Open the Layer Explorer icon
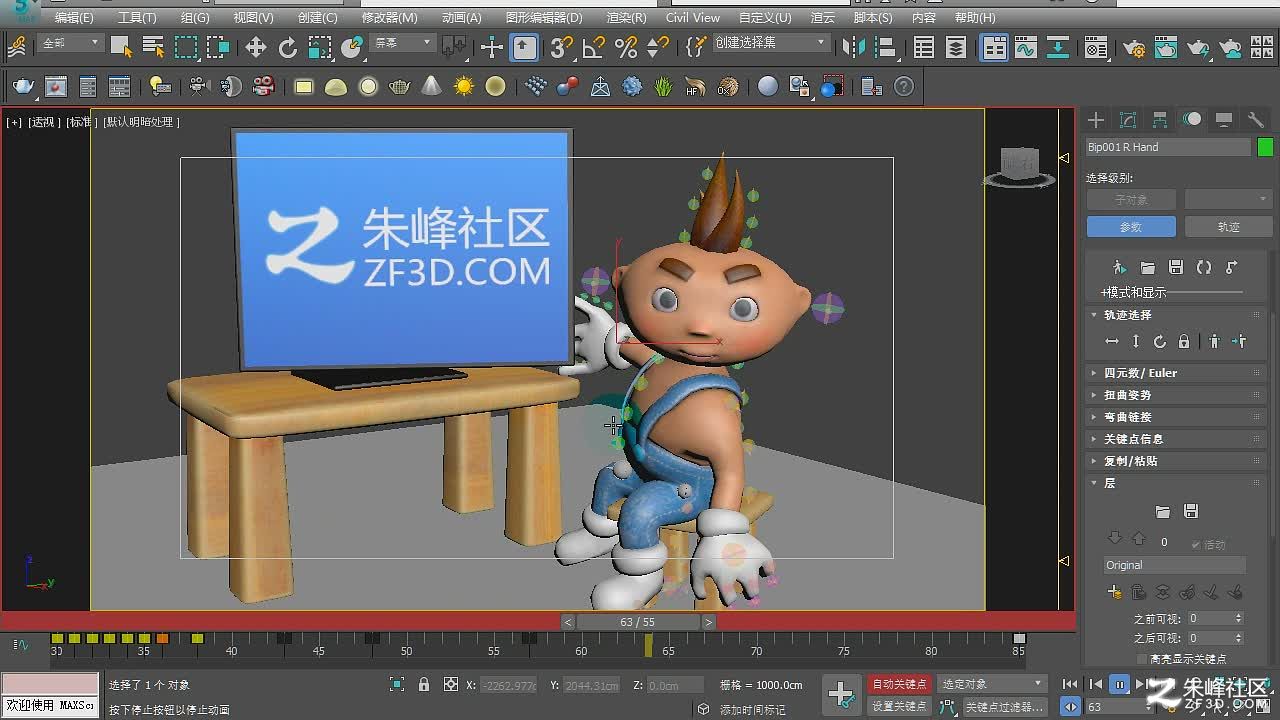 (957, 47)
